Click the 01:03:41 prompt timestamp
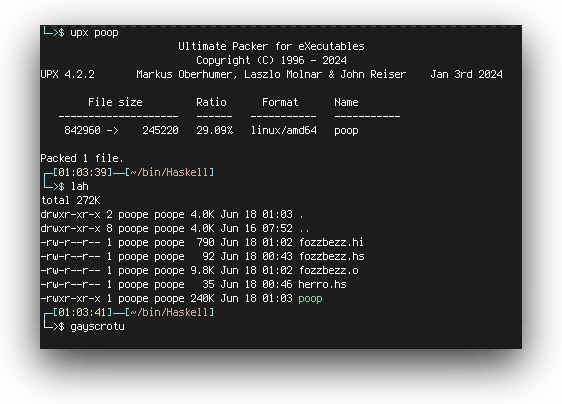Image resolution: width=562 pixels, height=404 pixels. coord(82,312)
